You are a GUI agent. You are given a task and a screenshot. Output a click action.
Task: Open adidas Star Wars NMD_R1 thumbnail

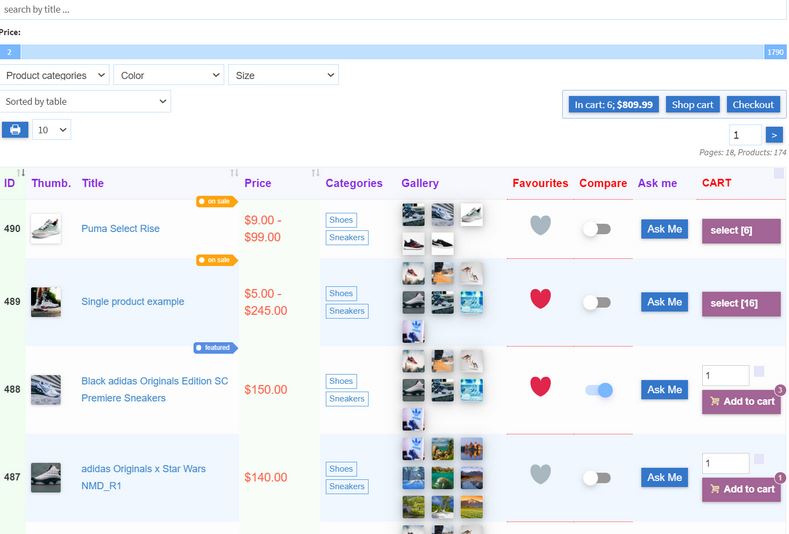[46, 477]
